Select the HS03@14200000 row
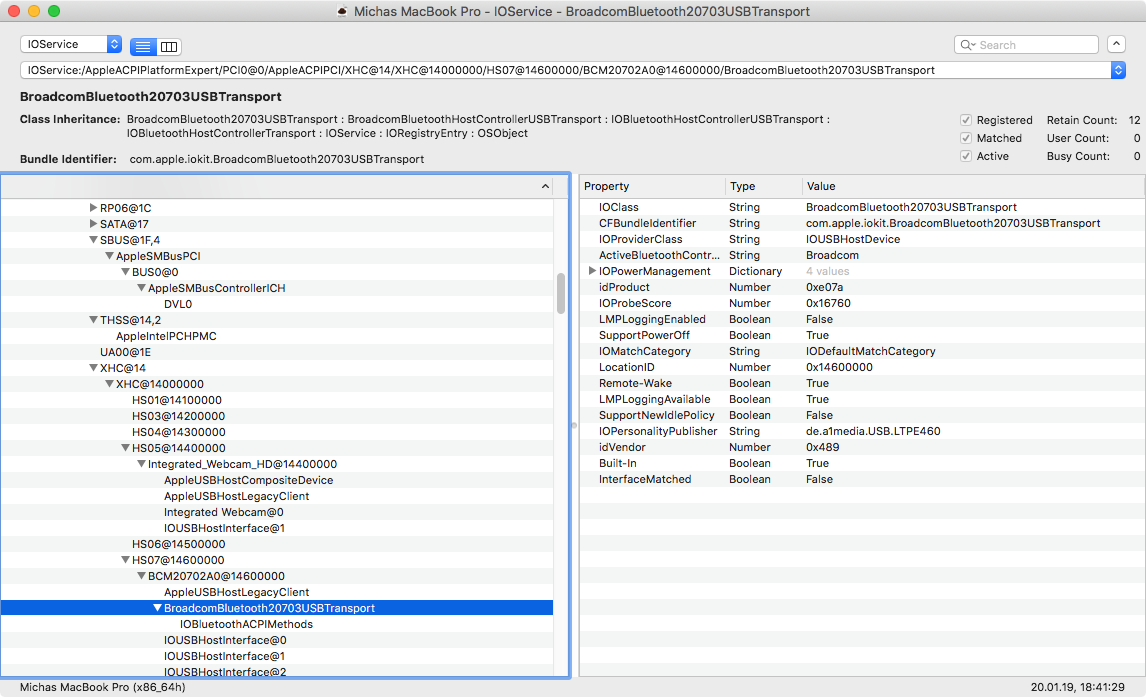 (x=277, y=416)
